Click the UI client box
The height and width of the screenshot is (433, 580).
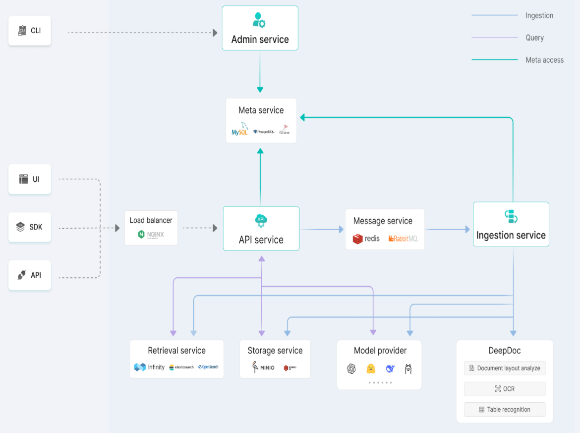pyautogui.click(x=30, y=179)
